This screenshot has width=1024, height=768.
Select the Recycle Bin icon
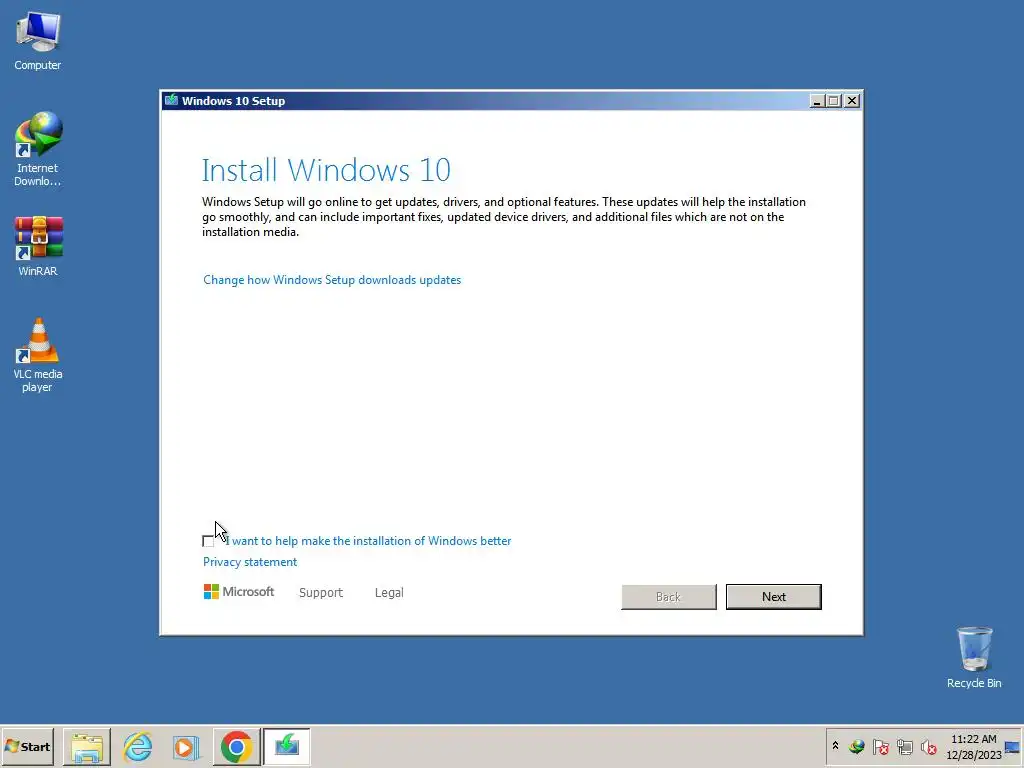[974, 658]
